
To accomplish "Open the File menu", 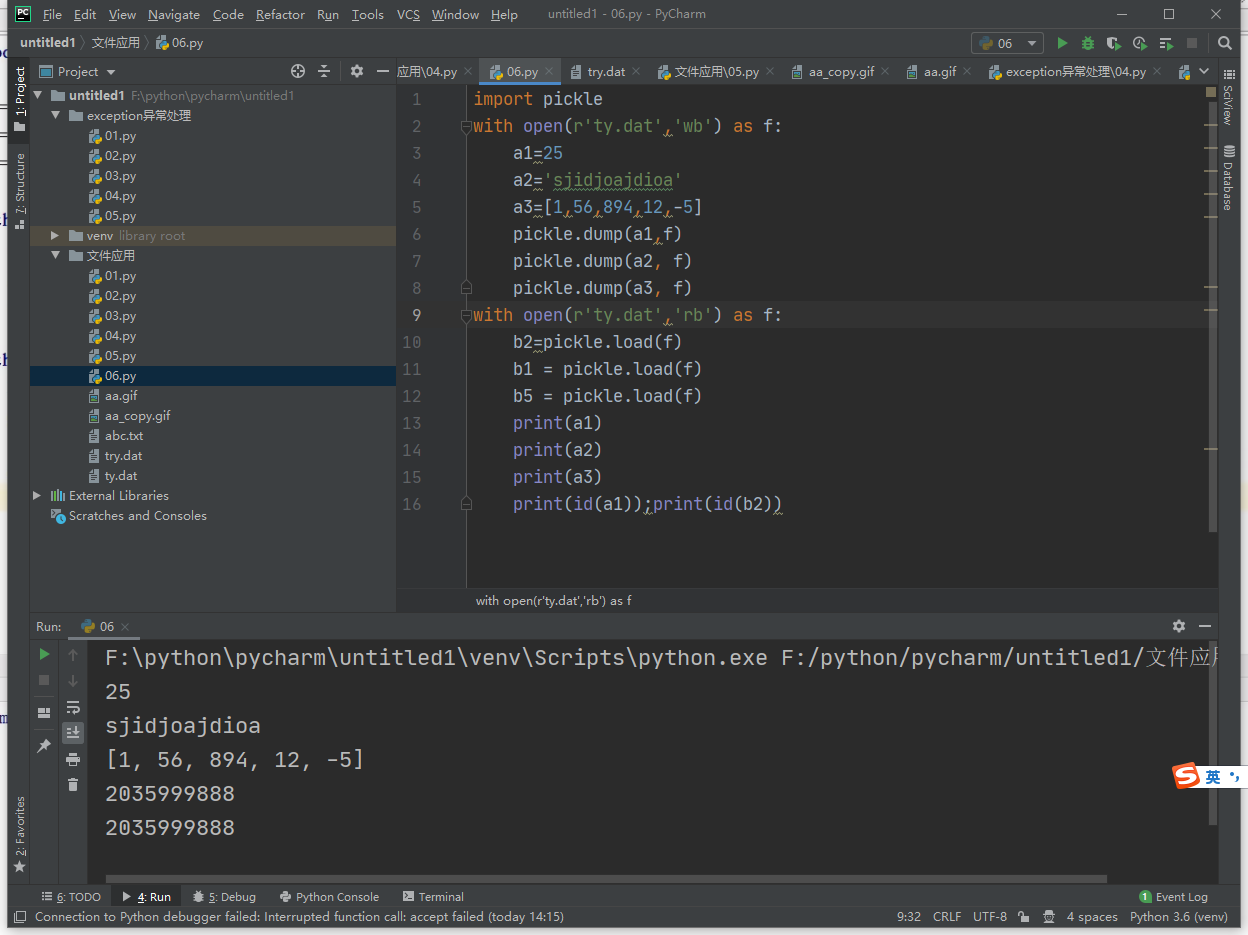I will click(x=52, y=15).
